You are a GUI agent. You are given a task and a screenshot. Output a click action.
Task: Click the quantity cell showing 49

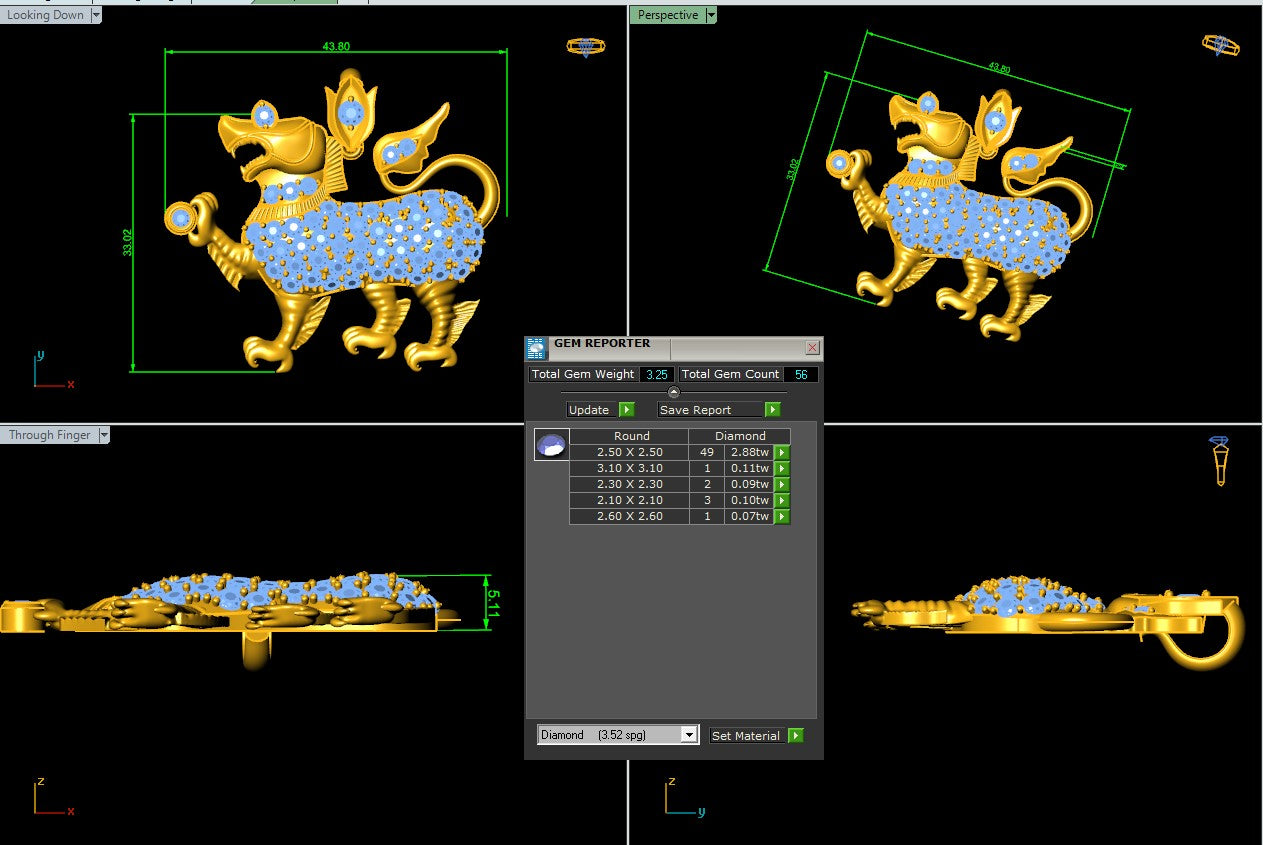pyautogui.click(x=706, y=453)
